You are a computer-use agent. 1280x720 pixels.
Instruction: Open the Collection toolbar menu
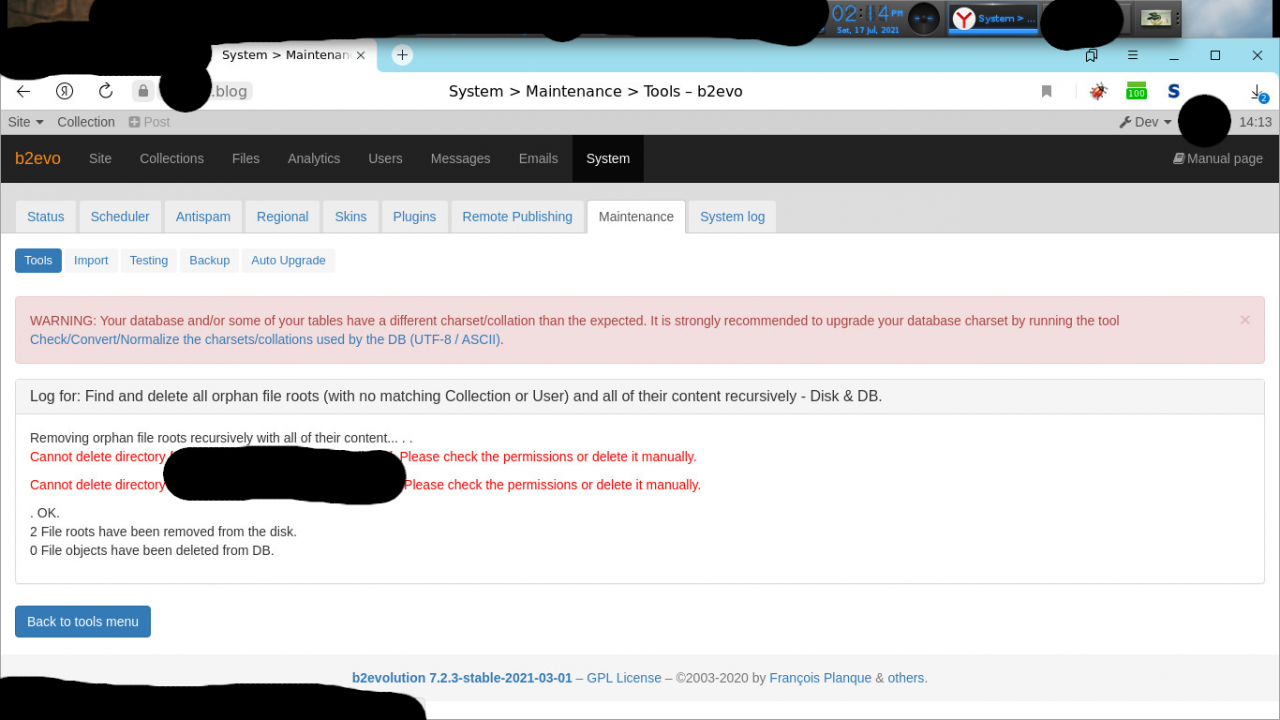86,122
